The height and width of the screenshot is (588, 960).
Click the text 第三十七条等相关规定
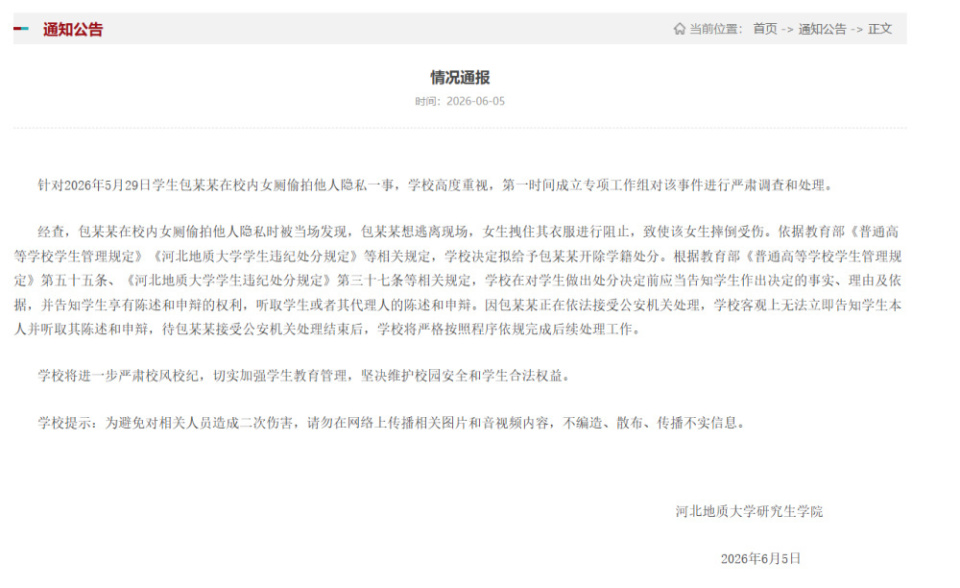point(404,281)
